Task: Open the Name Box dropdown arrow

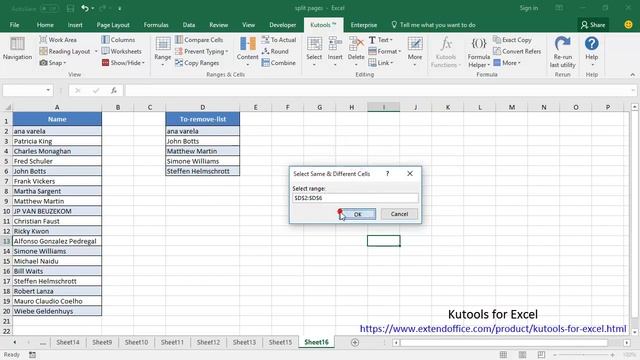Action: click(48, 90)
